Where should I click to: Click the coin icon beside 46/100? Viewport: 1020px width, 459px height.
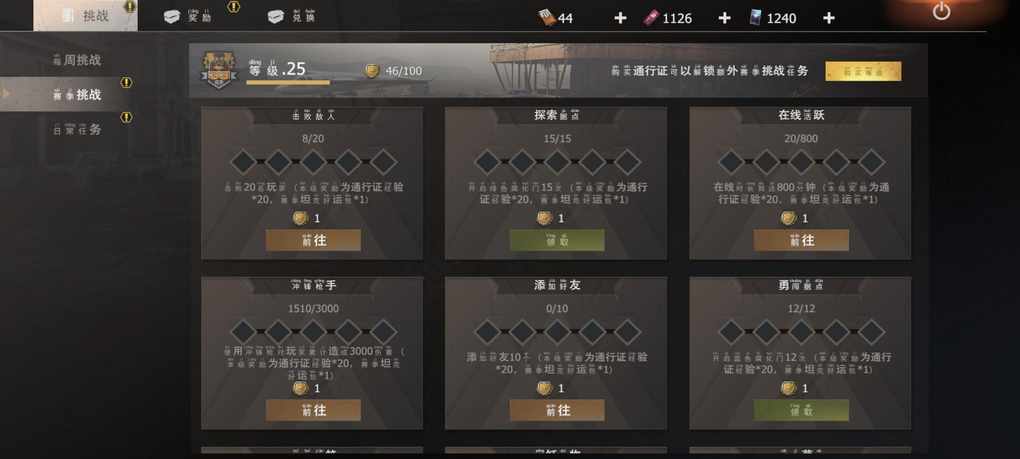click(x=372, y=71)
